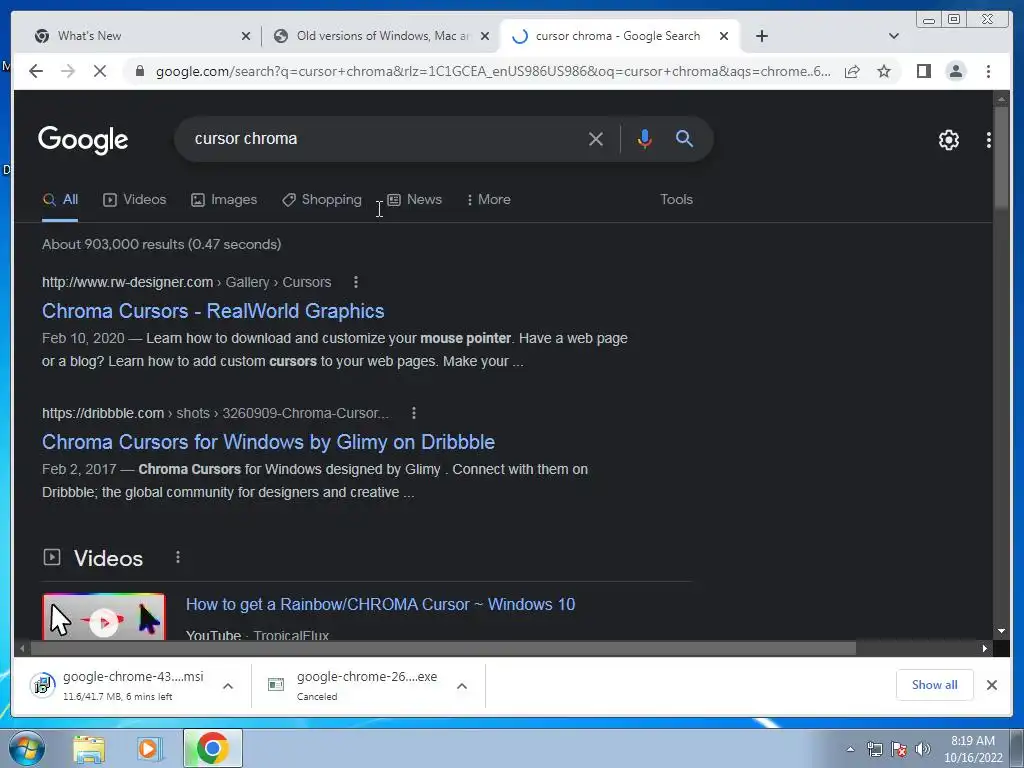Viewport: 1024px width, 768px height.
Task: Expand options for google-chrome-26 exe download
Action: (462, 686)
